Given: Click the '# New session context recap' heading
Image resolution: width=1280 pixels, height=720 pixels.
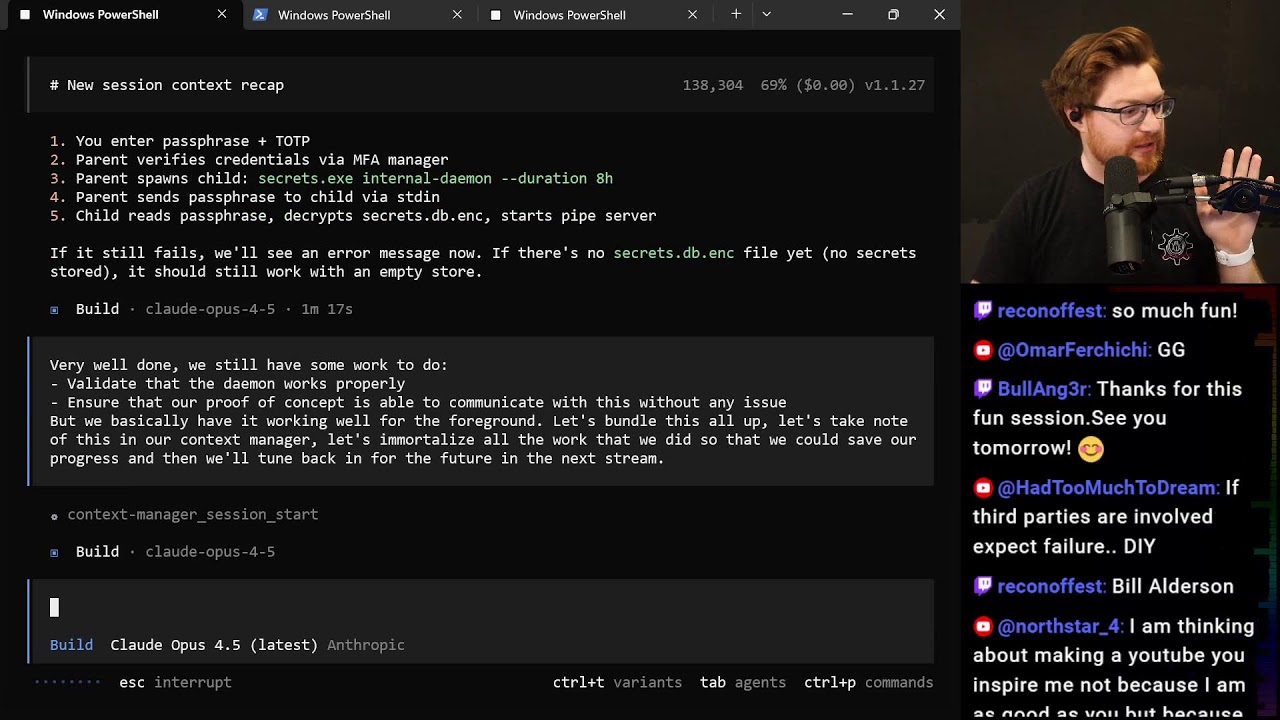Looking at the screenshot, I should pos(167,85).
